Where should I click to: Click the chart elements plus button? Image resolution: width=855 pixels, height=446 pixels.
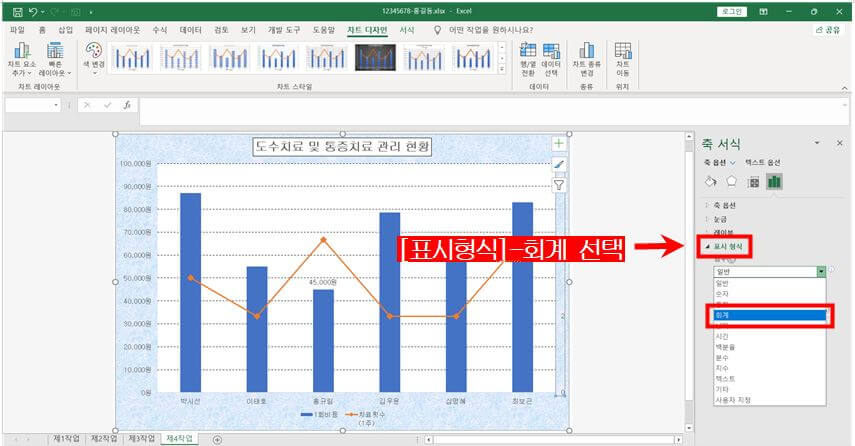(x=559, y=143)
